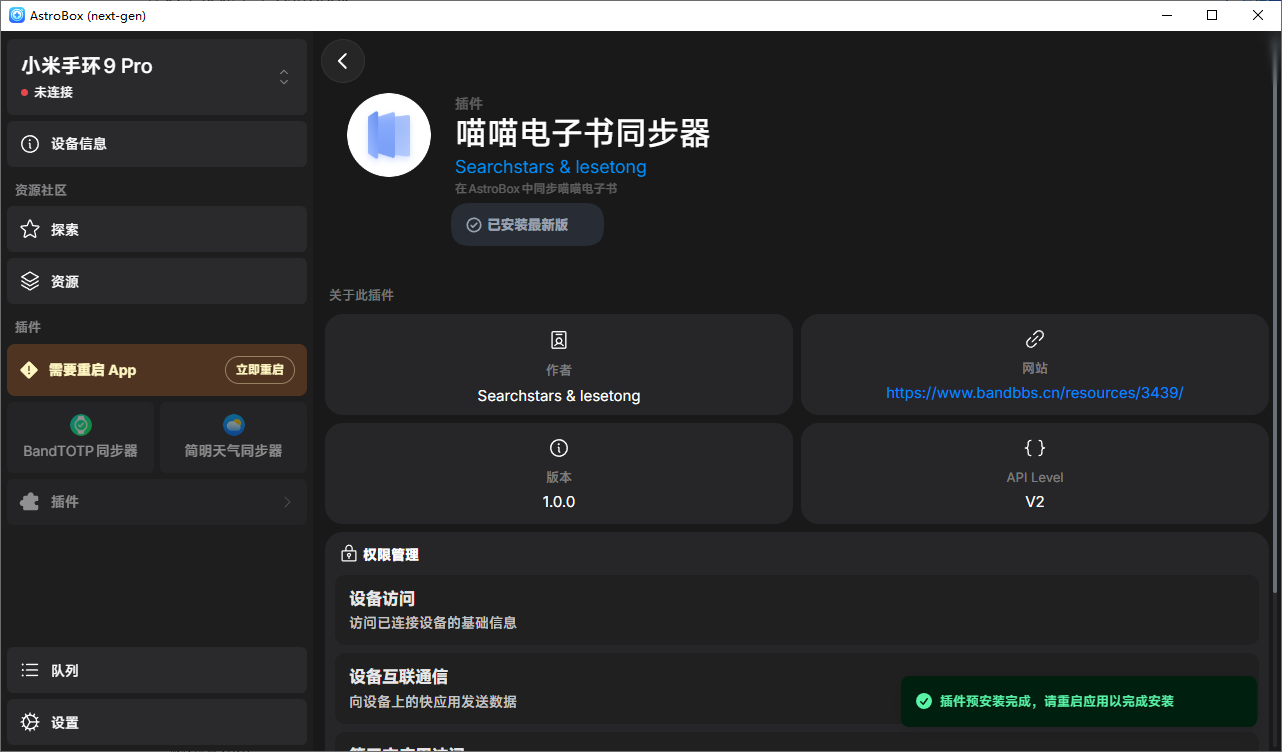Click the green success check in the toast
Viewport: 1282px width, 752px height.
(x=924, y=701)
